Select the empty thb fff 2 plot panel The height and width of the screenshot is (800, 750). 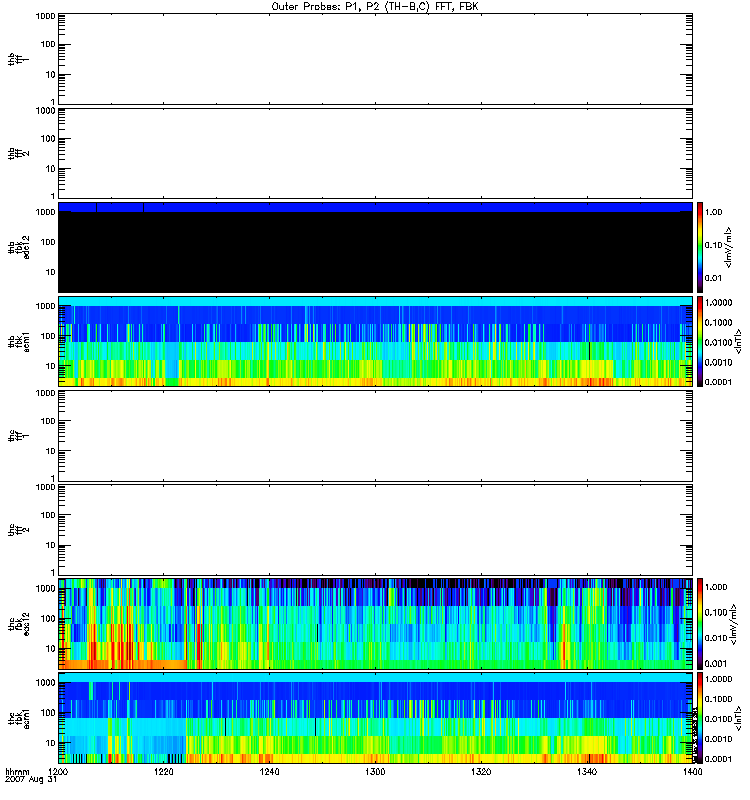375,152
